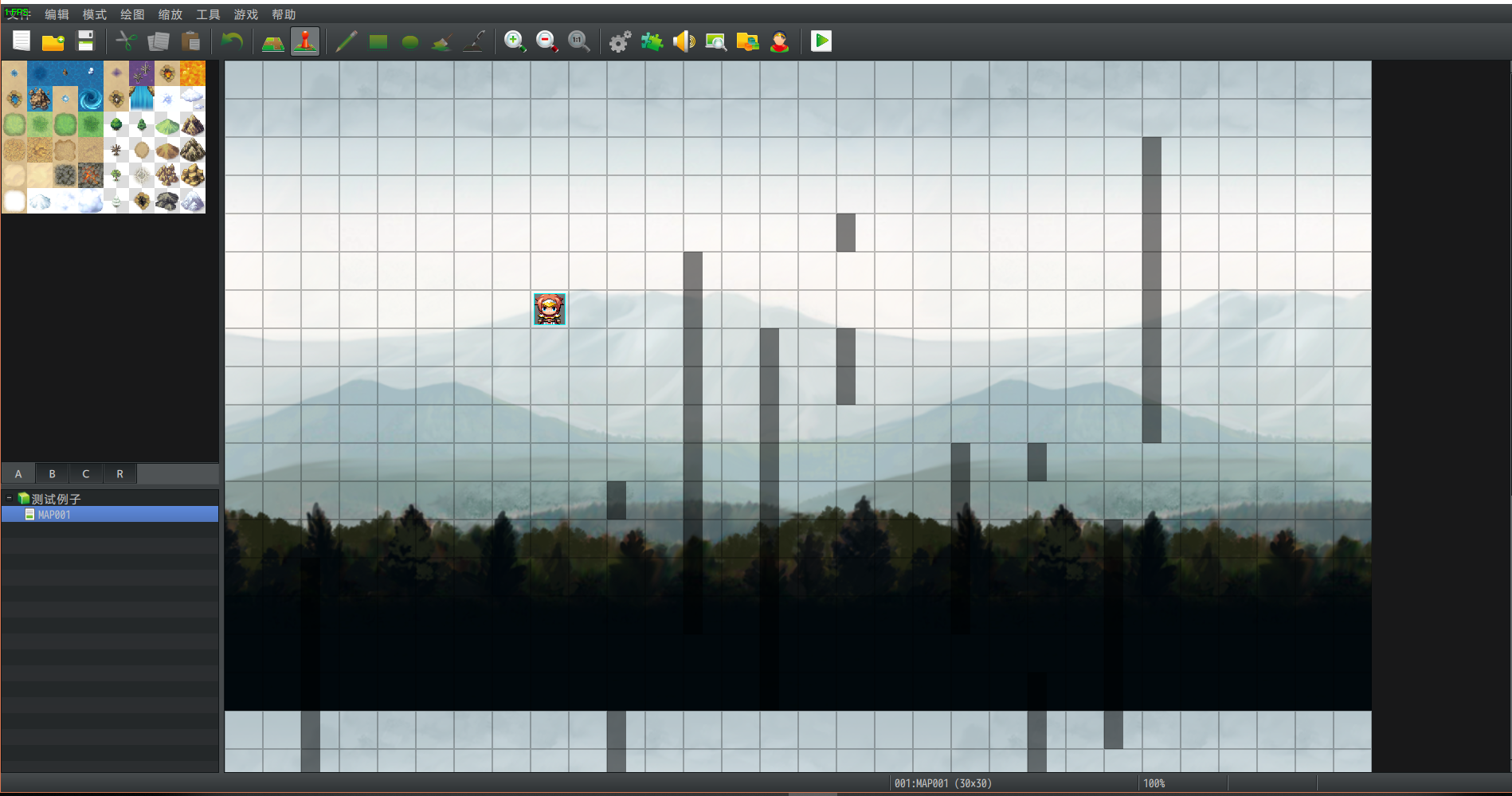This screenshot has width=1512, height=796.
Task: Open the 绘图 menu
Action: (x=132, y=14)
